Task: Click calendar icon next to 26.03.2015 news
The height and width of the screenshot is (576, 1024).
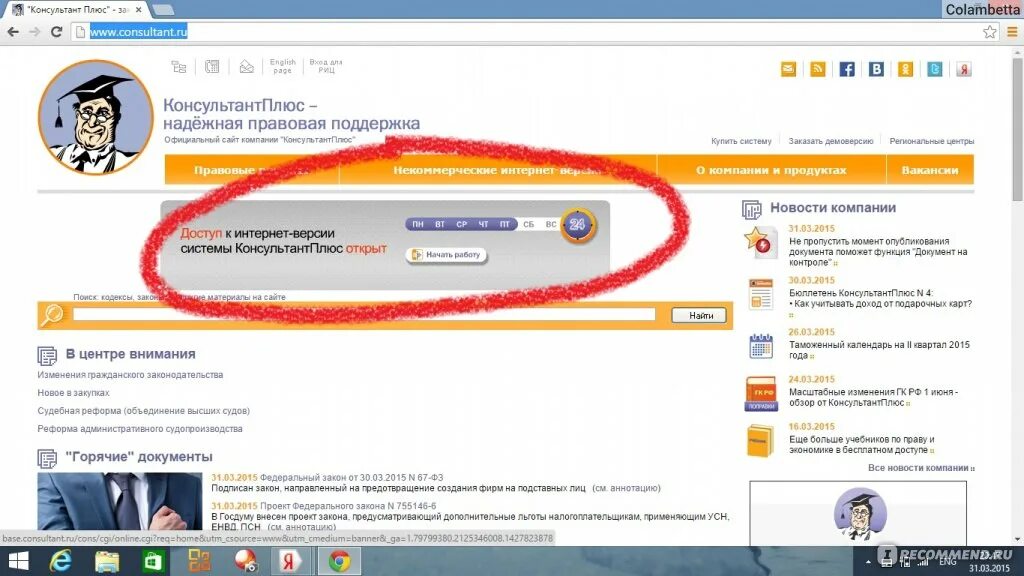Action: (x=761, y=345)
